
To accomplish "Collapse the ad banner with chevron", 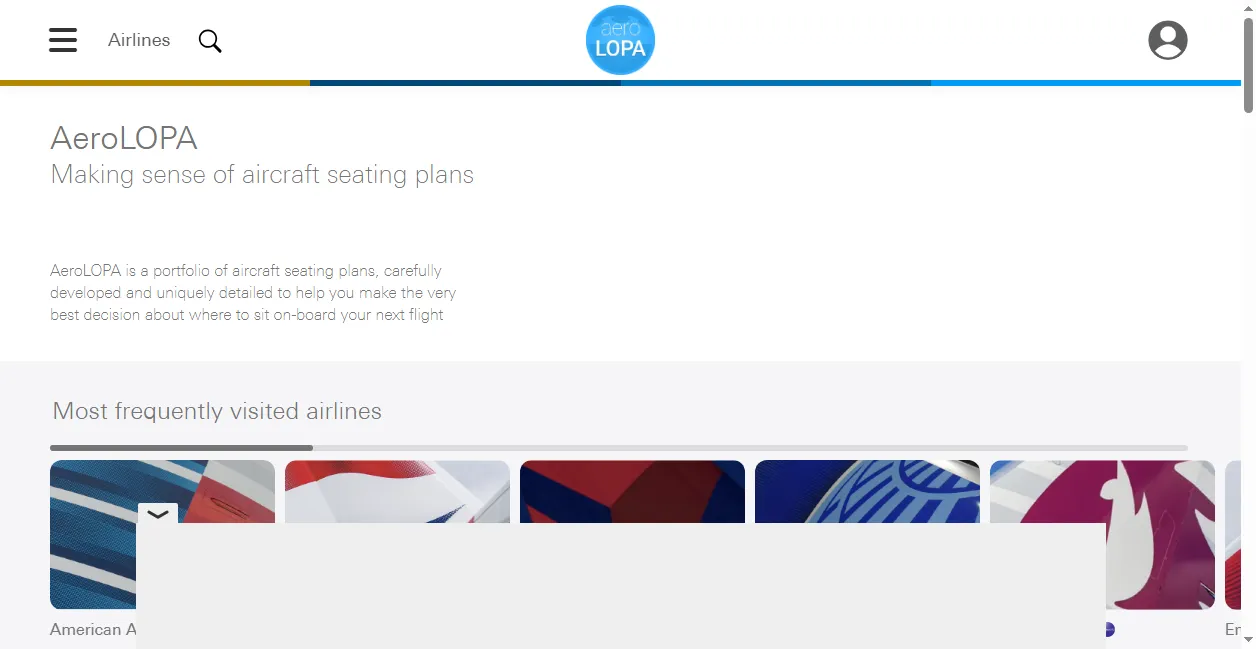I will click(158, 514).
